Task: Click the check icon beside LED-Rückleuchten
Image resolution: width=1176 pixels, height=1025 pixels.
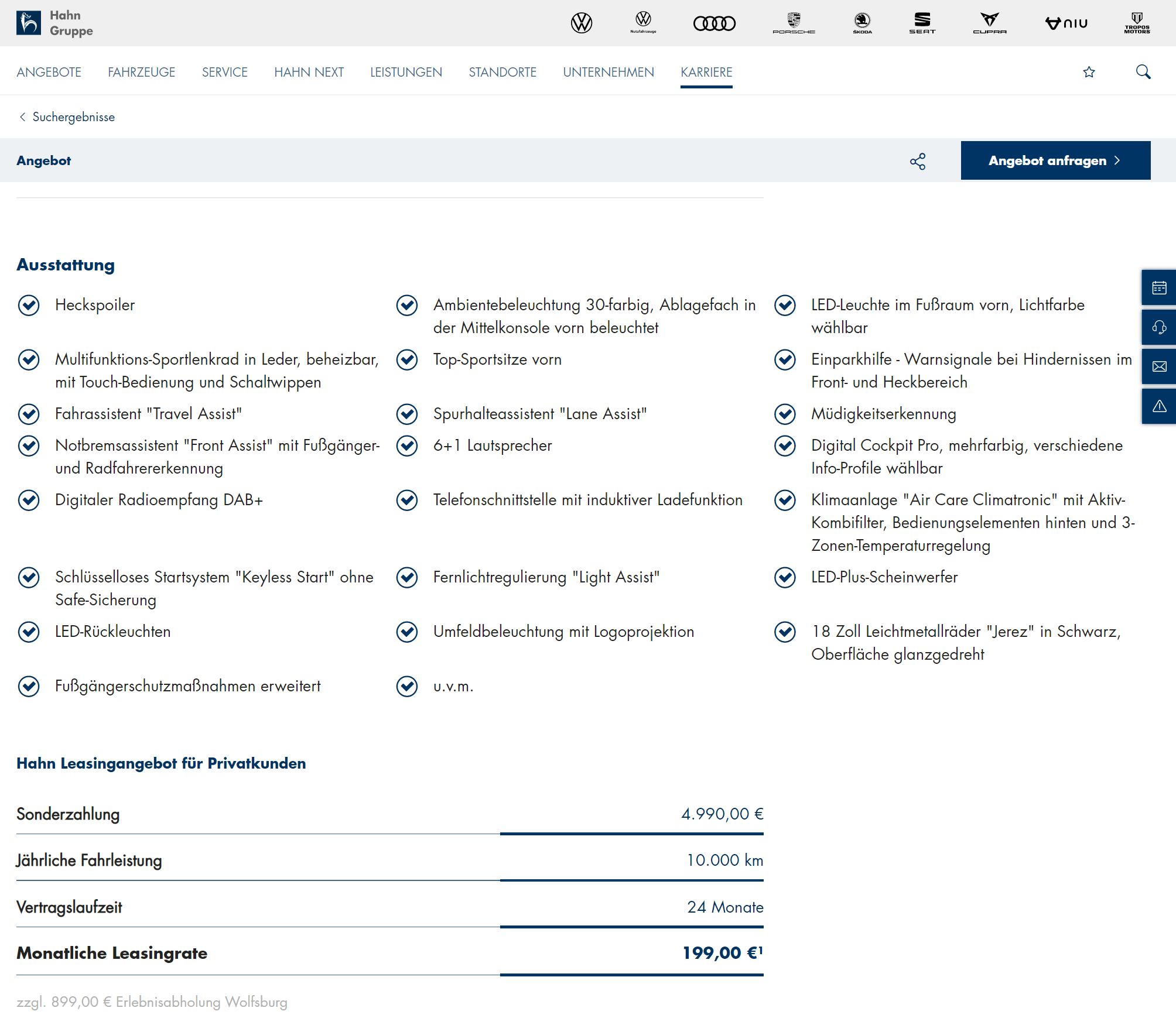Action: 29,632
